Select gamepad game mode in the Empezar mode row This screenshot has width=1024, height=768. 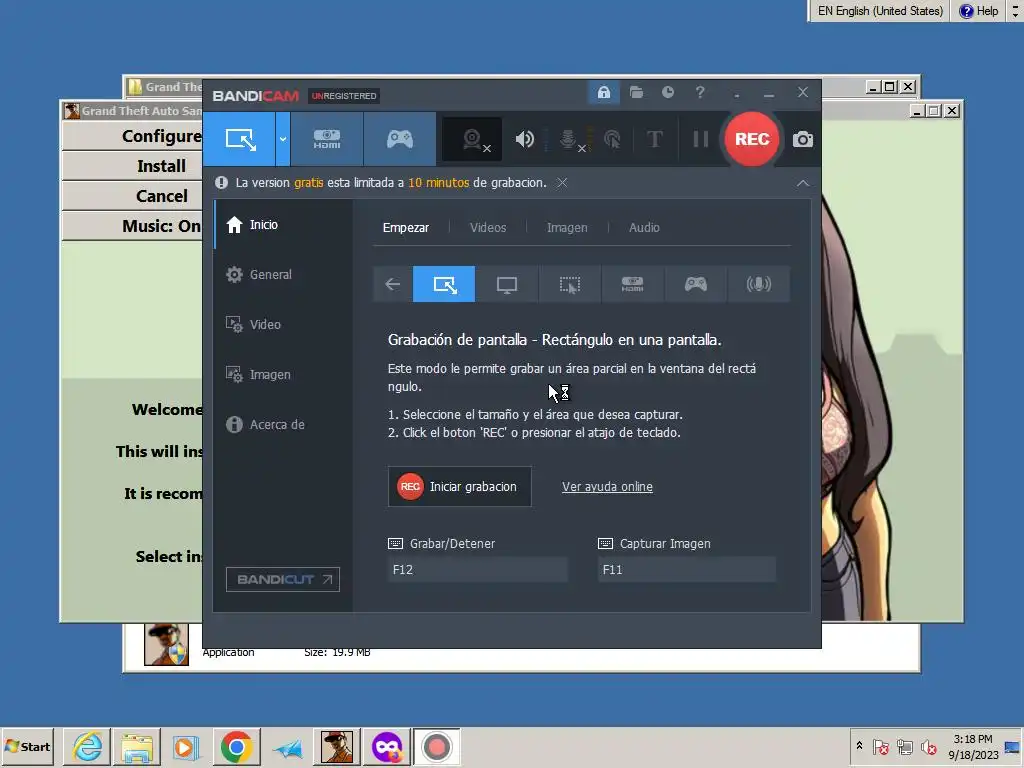click(696, 284)
